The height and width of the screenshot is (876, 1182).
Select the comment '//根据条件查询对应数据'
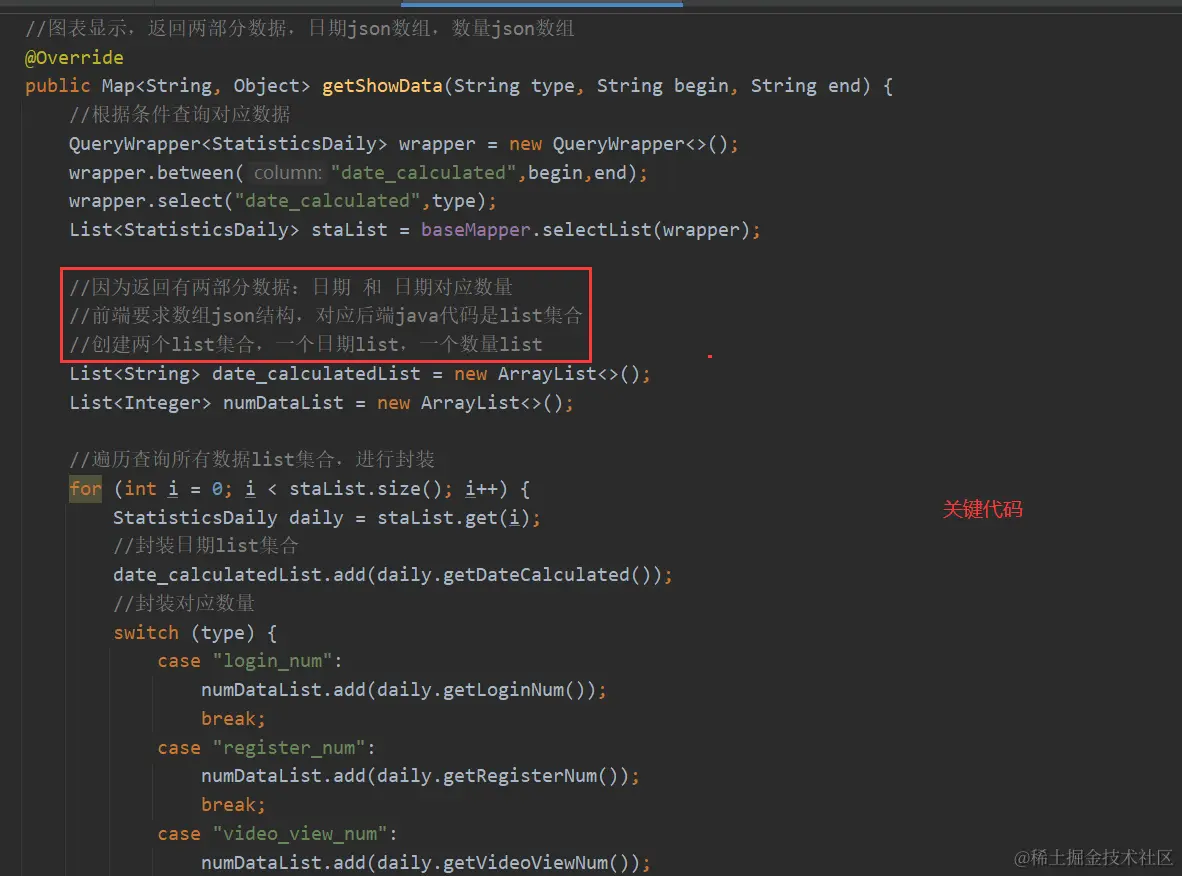(179, 115)
